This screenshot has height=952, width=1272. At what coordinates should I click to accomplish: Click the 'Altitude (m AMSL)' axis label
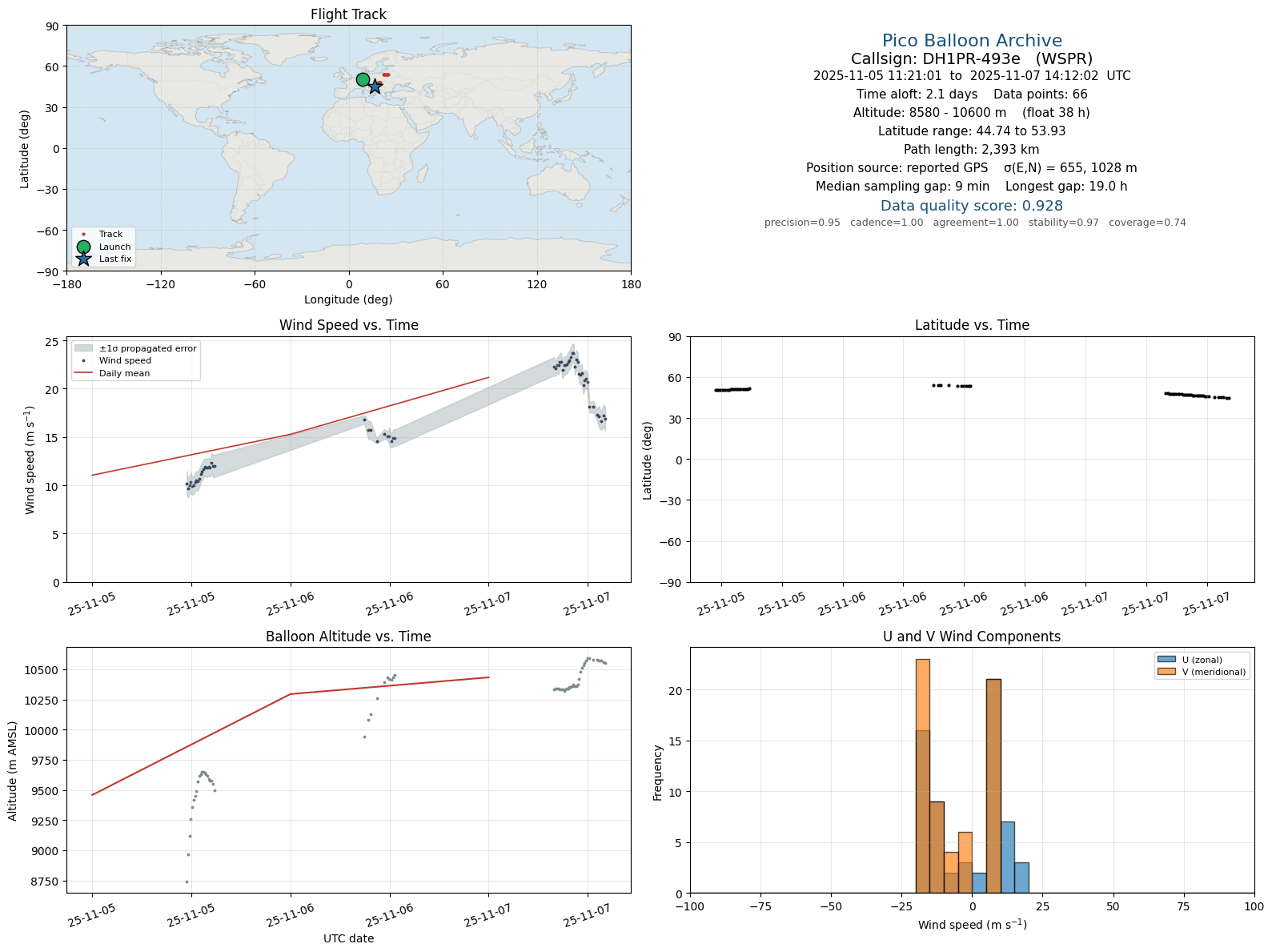tap(13, 770)
